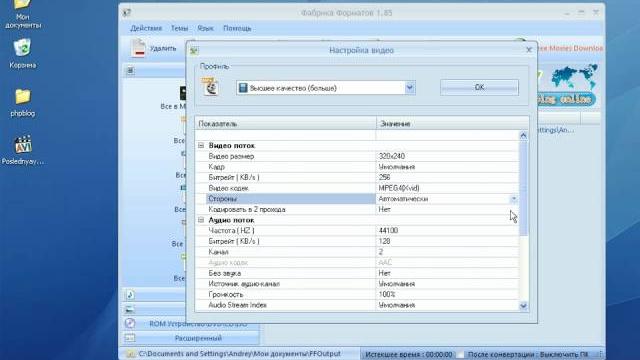The image size is (640, 360).
Task: Click the video settings dialog title icon
Action: (194, 51)
